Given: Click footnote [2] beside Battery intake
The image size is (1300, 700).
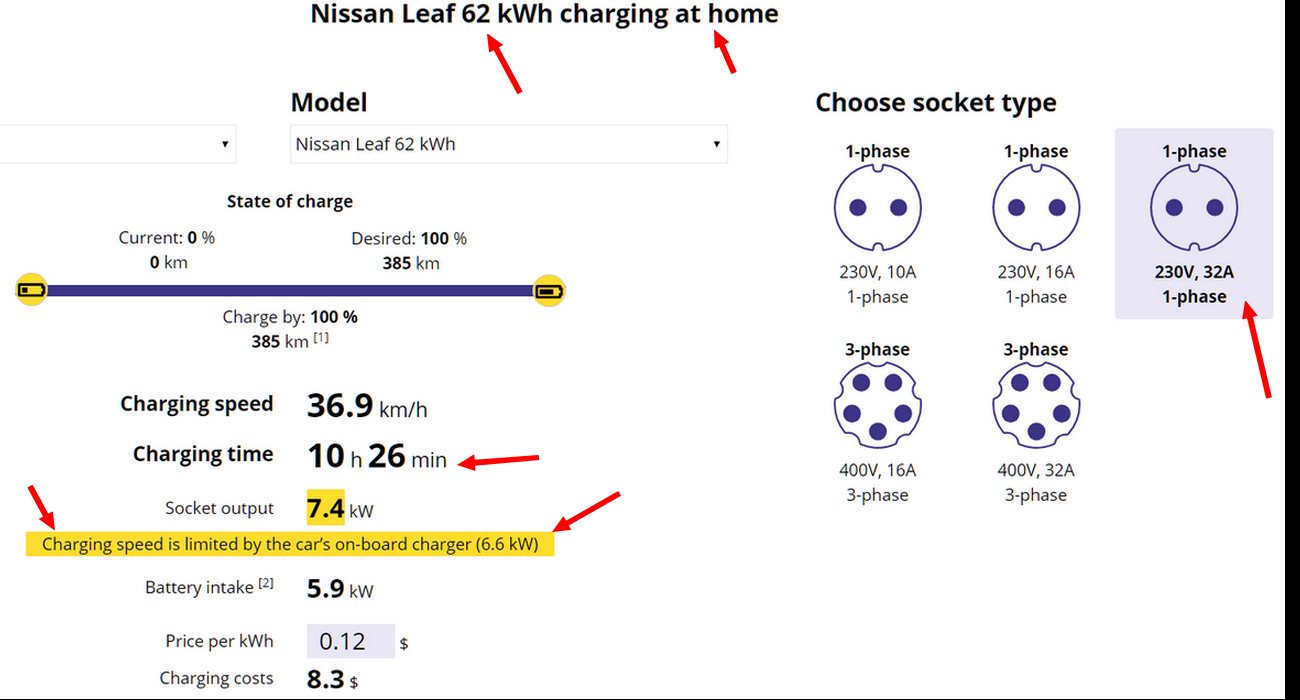Looking at the screenshot, I should (x=266, y=584).
